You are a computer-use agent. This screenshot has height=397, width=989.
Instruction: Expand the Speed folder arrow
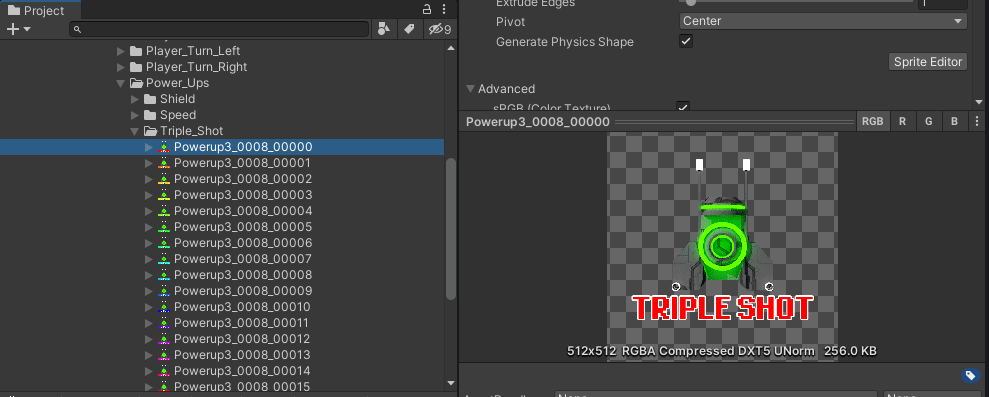pyautogui.click(x=134, y=115)
